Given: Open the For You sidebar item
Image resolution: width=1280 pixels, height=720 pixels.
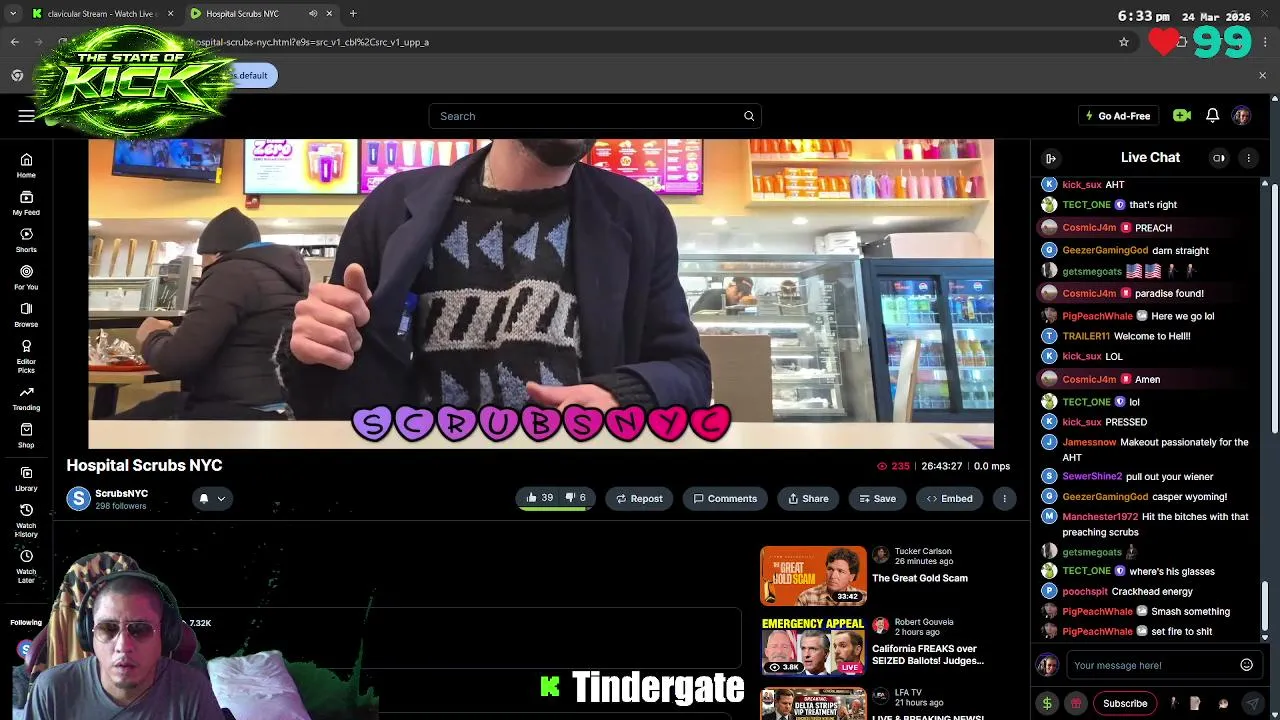Looking at the screenshot, I should click(x=26, y=277).
